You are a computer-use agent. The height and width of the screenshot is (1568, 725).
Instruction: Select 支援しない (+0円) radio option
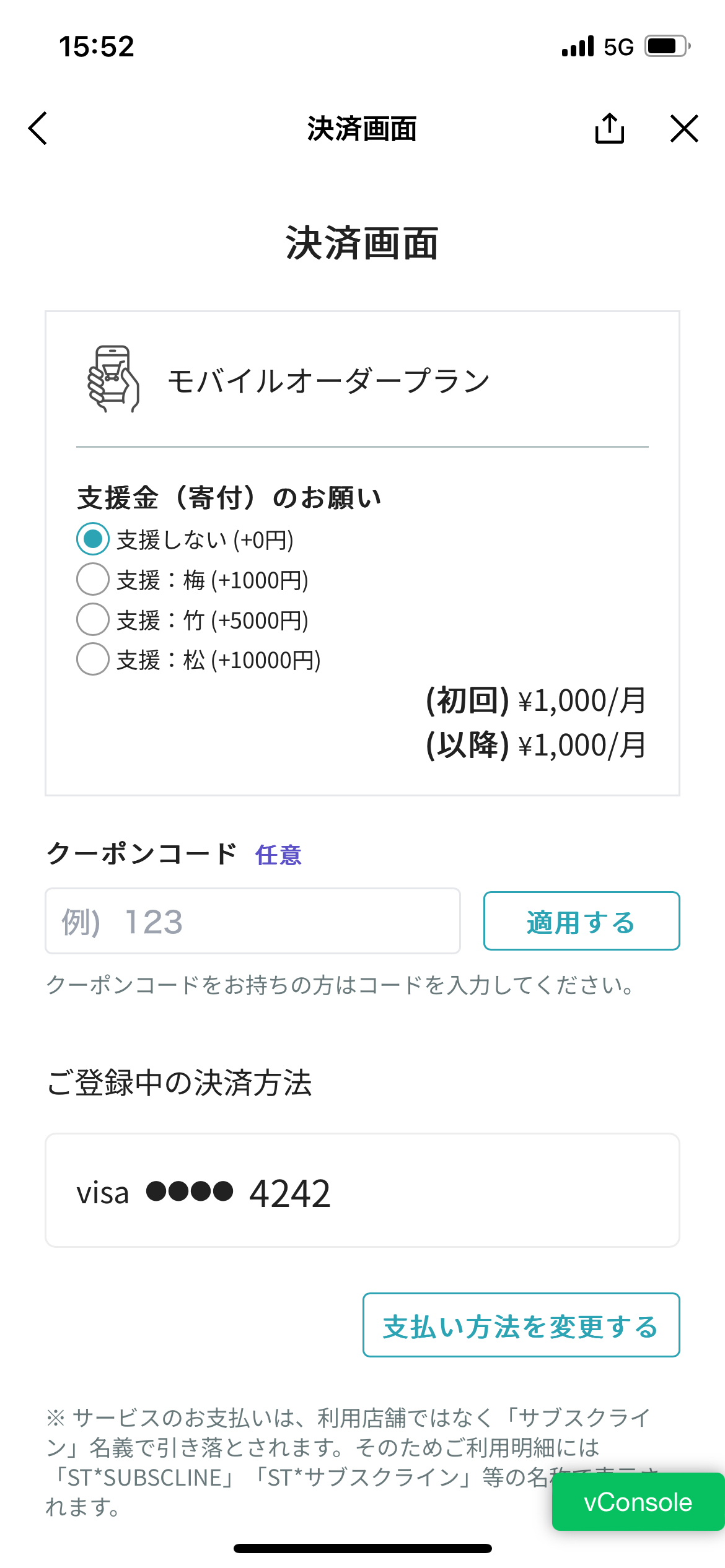[x=93, y=539]
